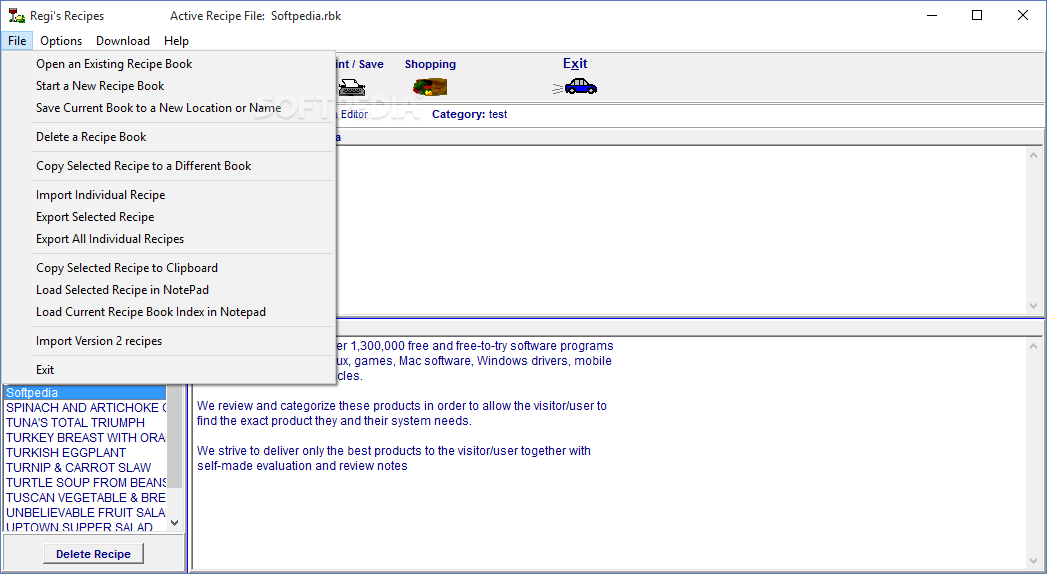The height and width of the screenshot is (574, 1047).
Task: Click the lower text pane scroll down arrow
Action: 1034,561
